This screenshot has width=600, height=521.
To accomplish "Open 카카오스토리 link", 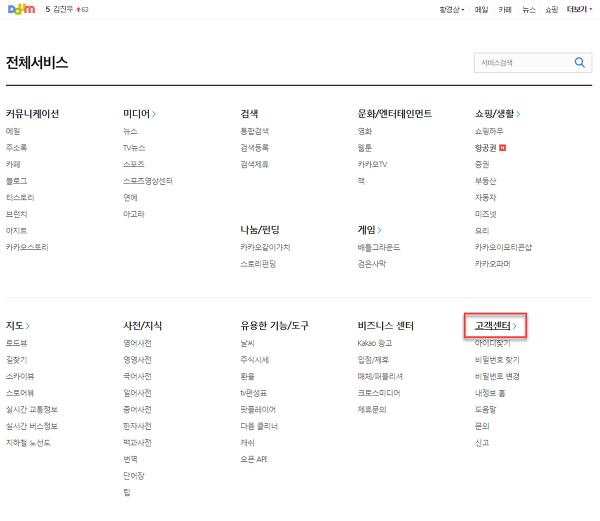I will (27, 247).
